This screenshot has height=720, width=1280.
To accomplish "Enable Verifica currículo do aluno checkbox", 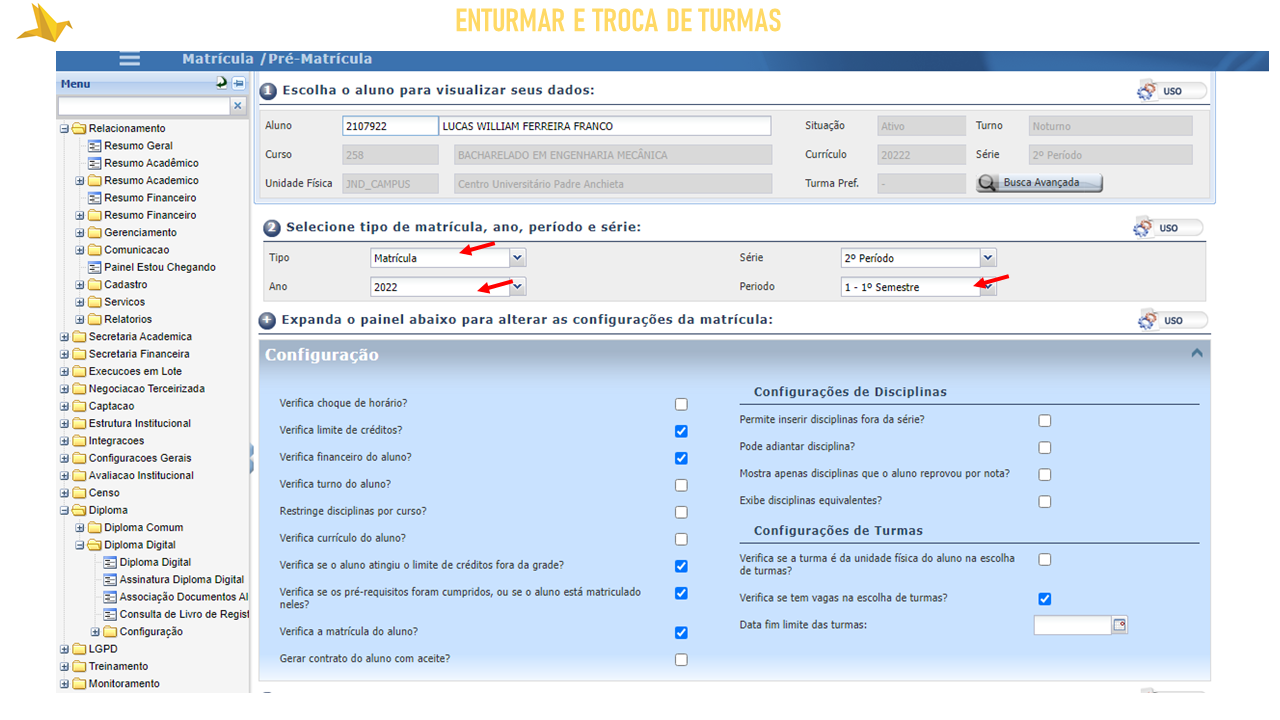I will tap(681, 539).
